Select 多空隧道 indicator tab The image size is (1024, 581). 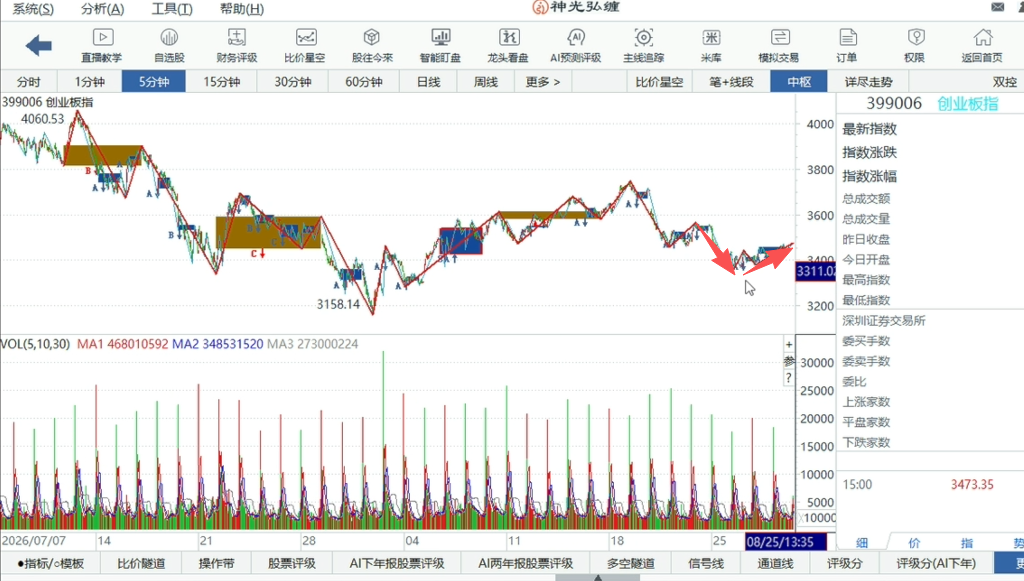631,563
